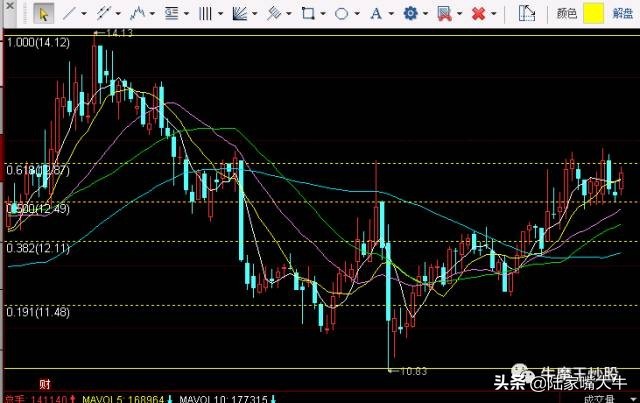Expand the straight line tool dropdown arrow
Screen dimensions: 640x403
(86, 13)
